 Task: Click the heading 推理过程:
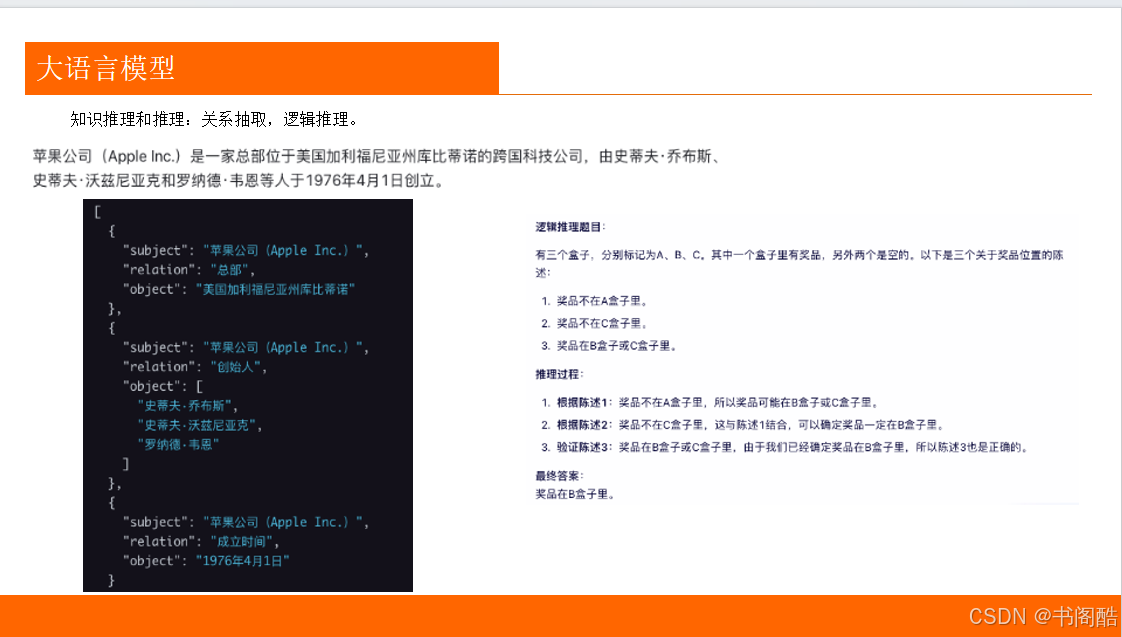pyautogui.click(x=560, y=374)
